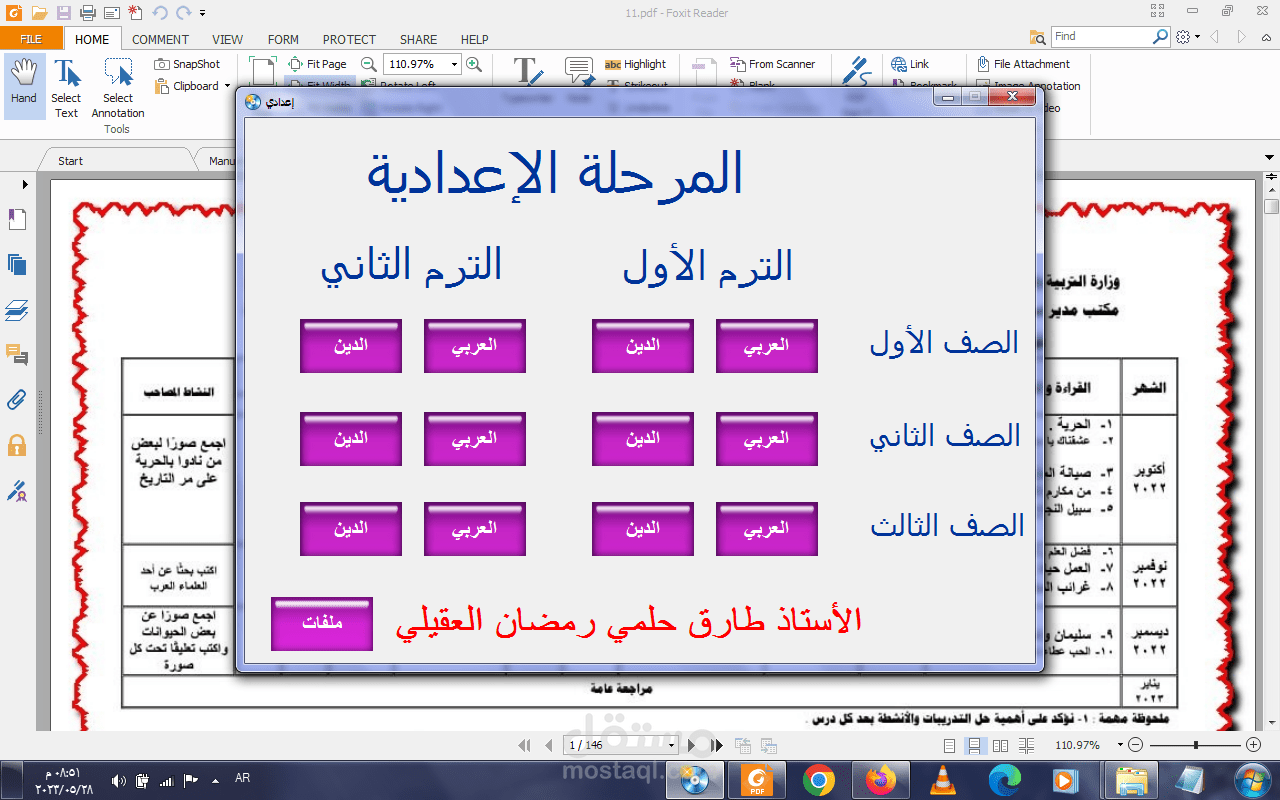Viewport: 1280px width, 800px height.
Task: Open the Digital Signatures side panel
Action: click(x=17, y=490)
